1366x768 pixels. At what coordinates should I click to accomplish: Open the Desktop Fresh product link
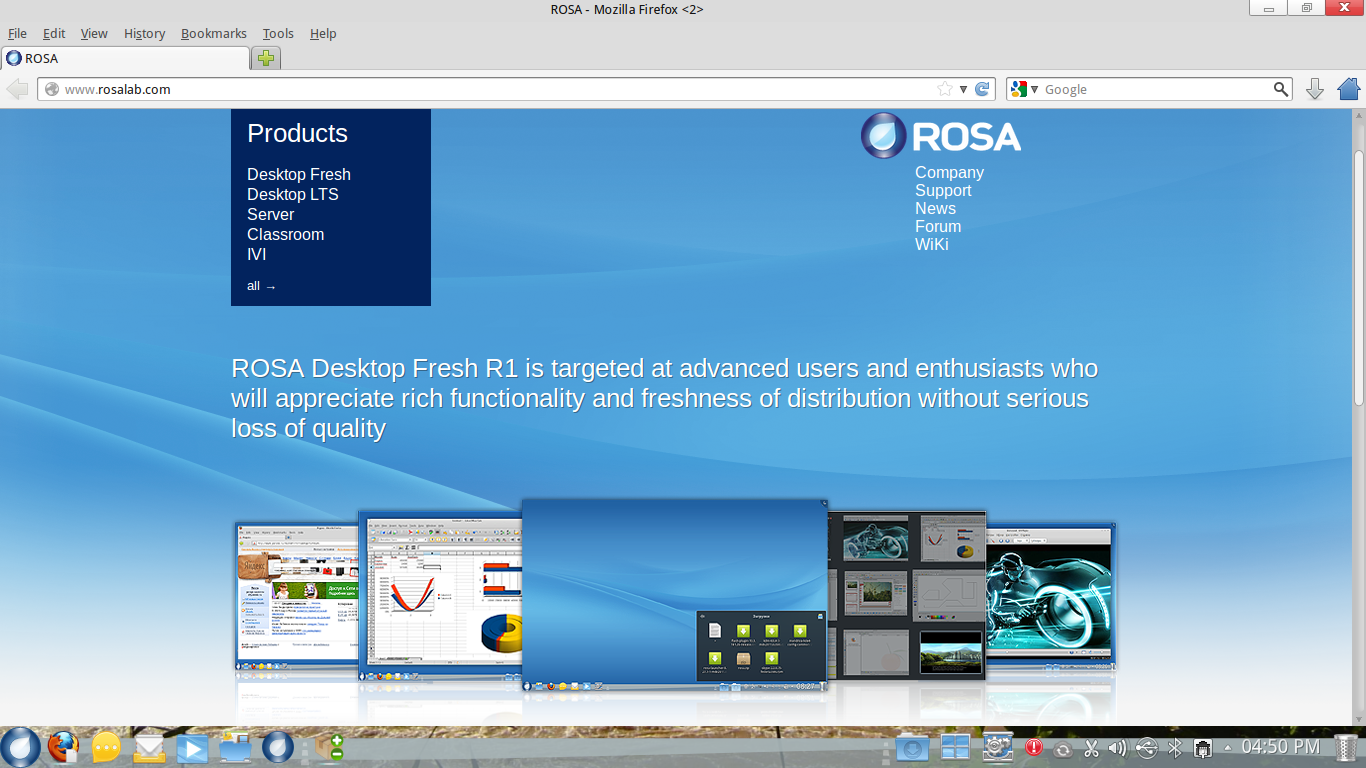[x=298, y=174]
